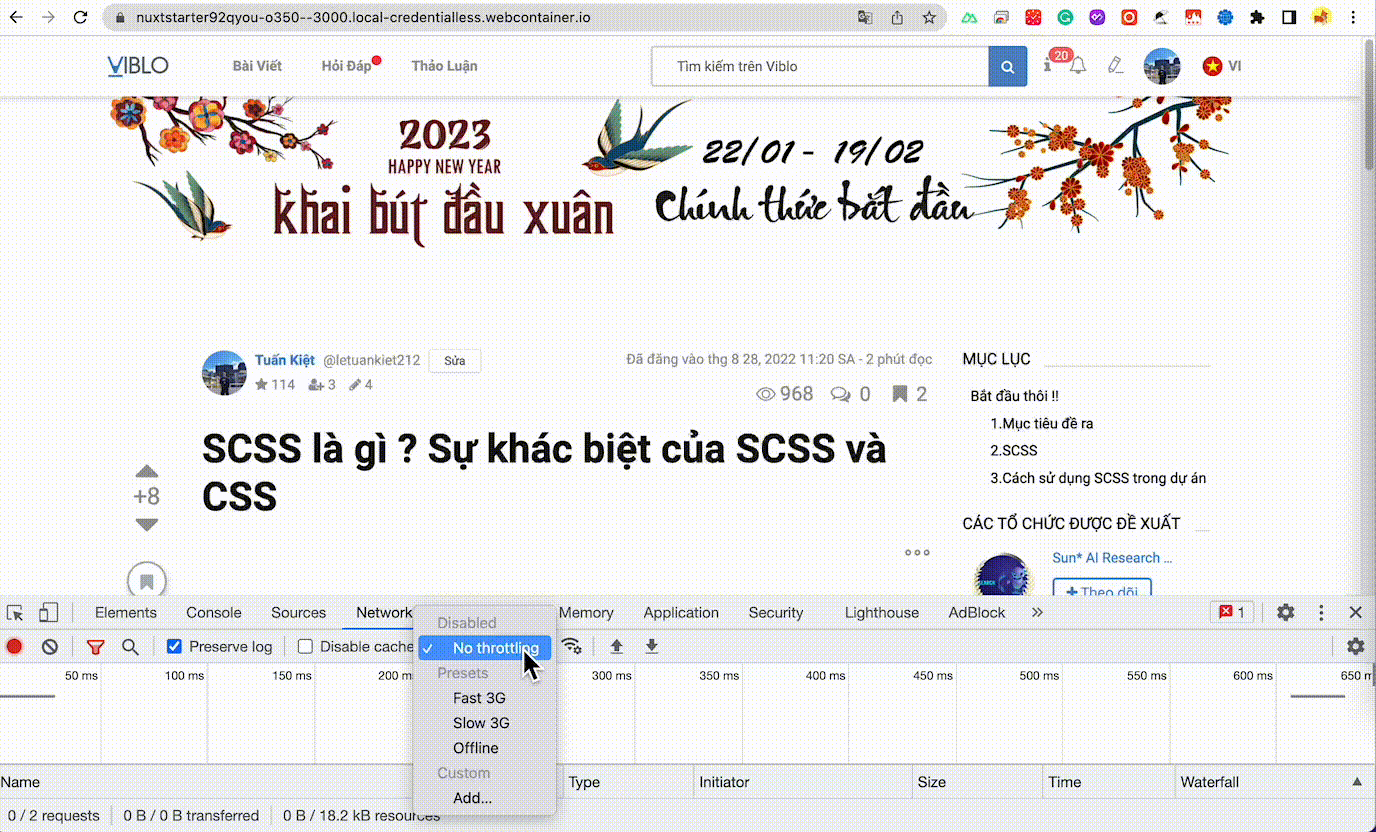Image resolution: width=1376 pixels, height=832 pixels.
Task: Expand the more DevTools tabs chevron
Action: coord(1037,613)
